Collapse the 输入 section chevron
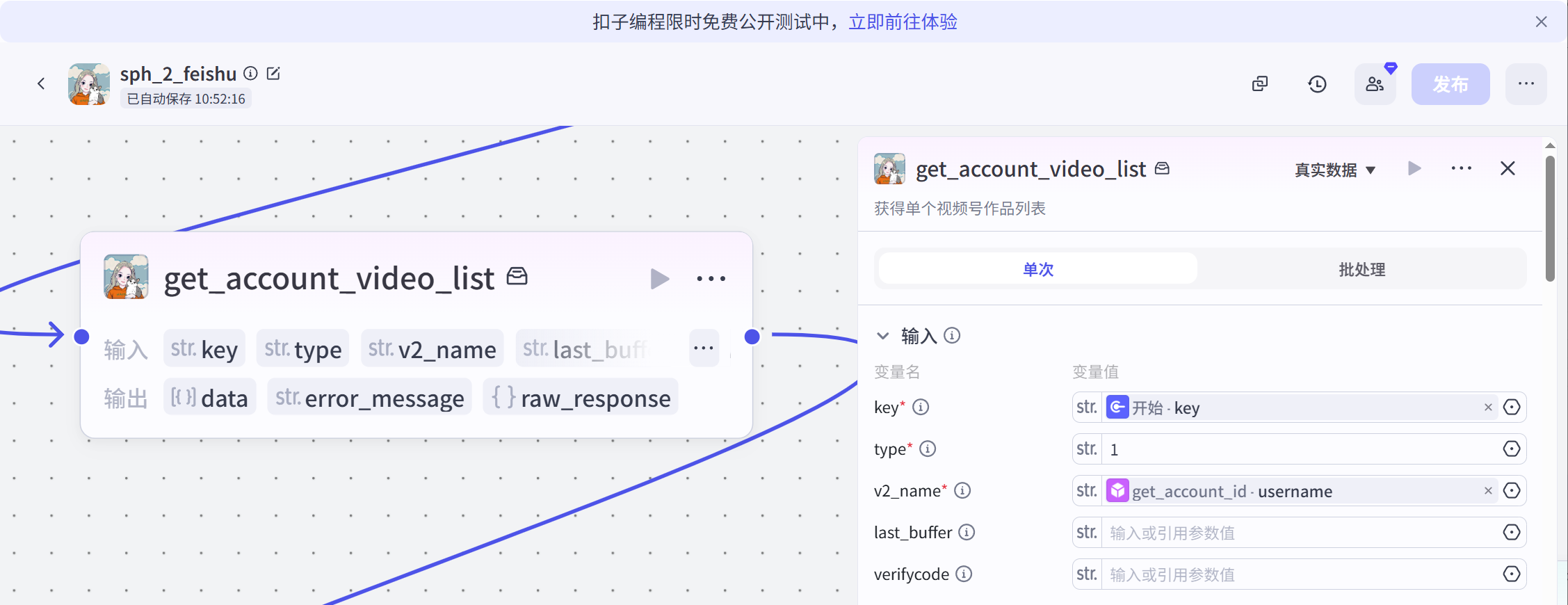1568x605 pixels. coord(882,336)
